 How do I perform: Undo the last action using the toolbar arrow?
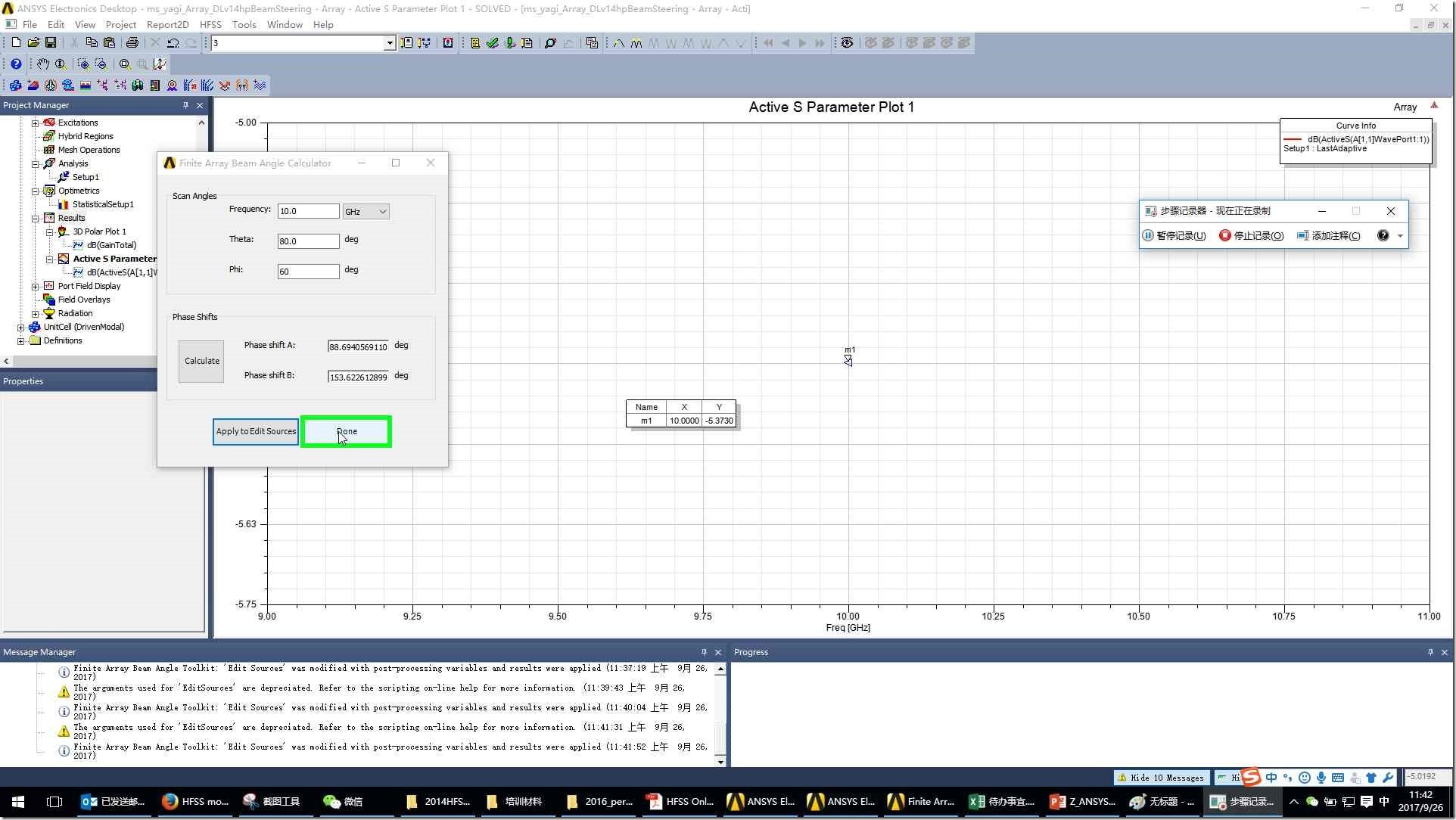(x=173, y=43)
